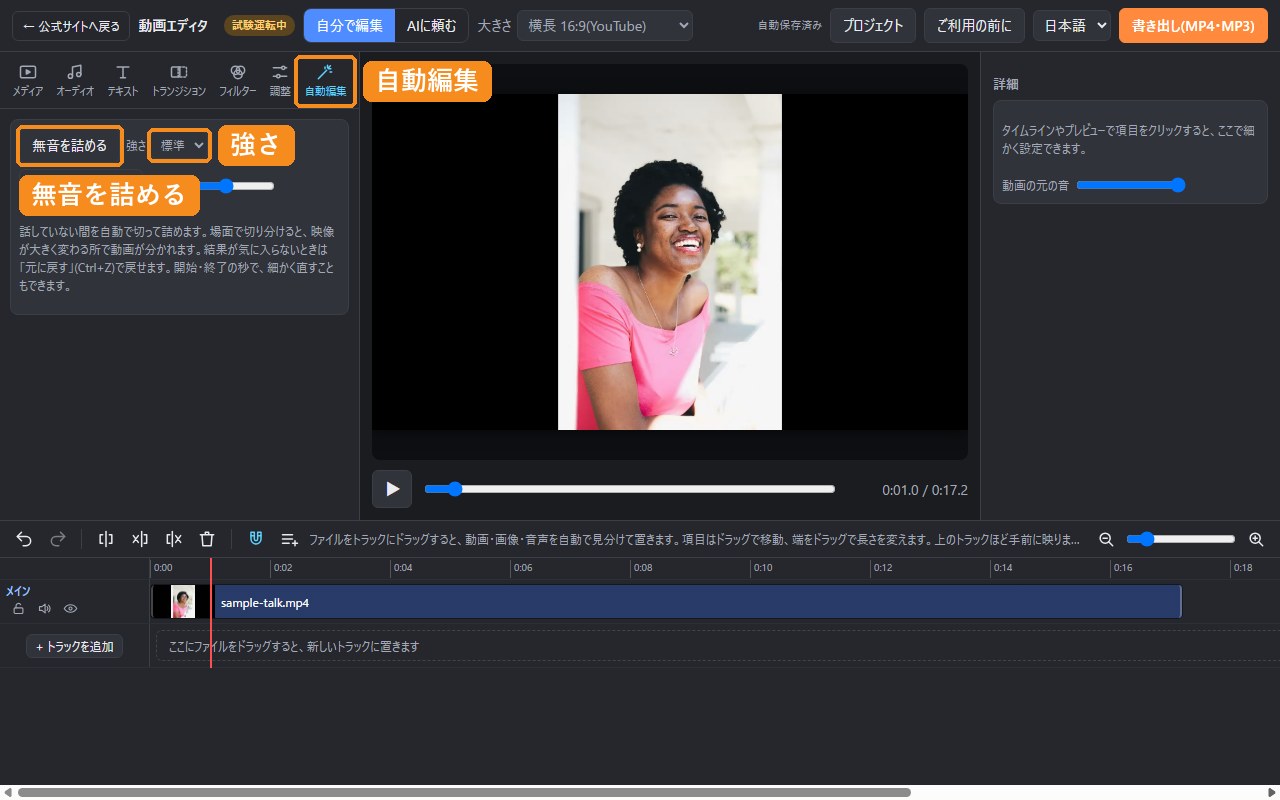Mute the メイン track speaker icon
Viewport: 1280px width, 800px height.
[x=44, y=608]
